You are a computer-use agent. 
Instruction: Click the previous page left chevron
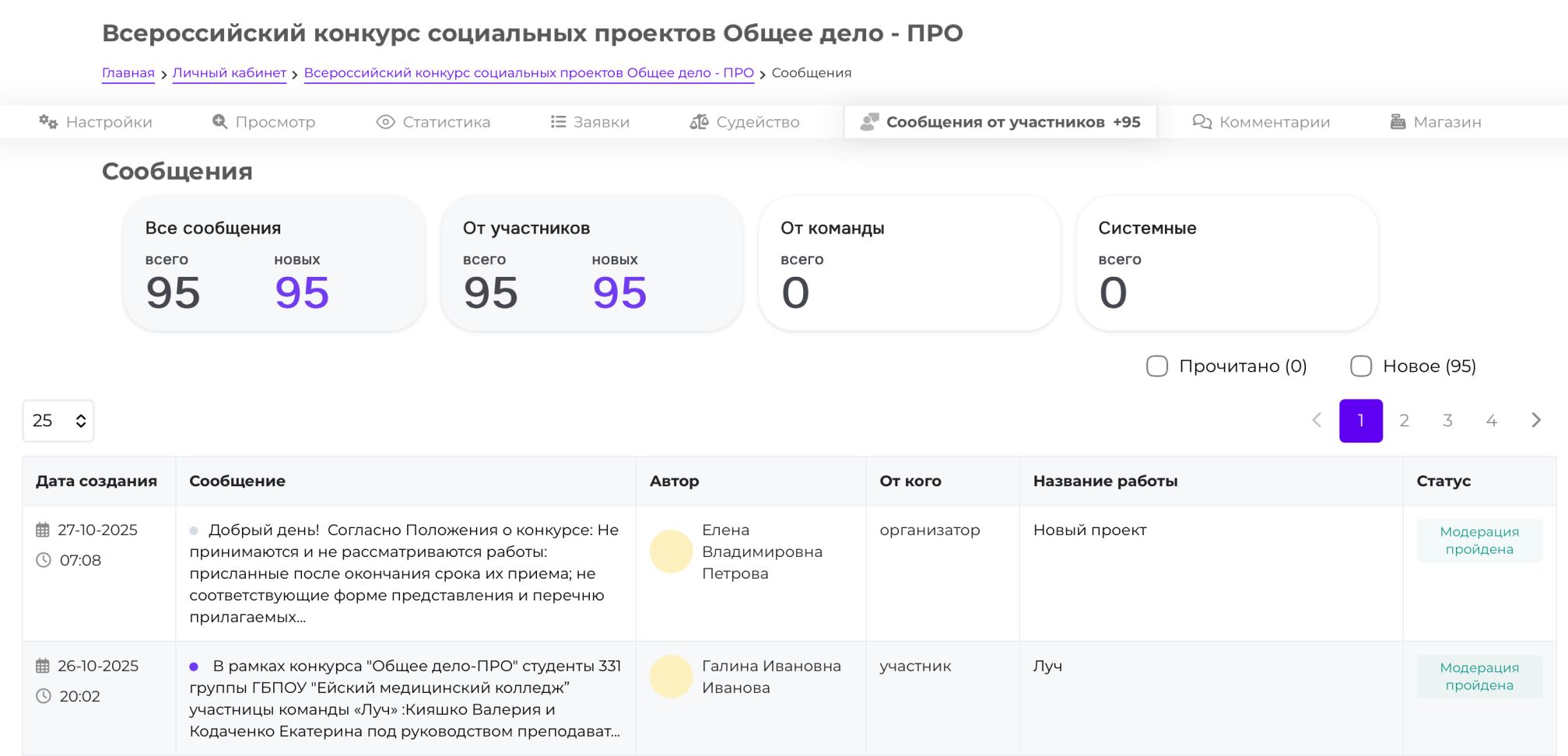(1317, 421)
